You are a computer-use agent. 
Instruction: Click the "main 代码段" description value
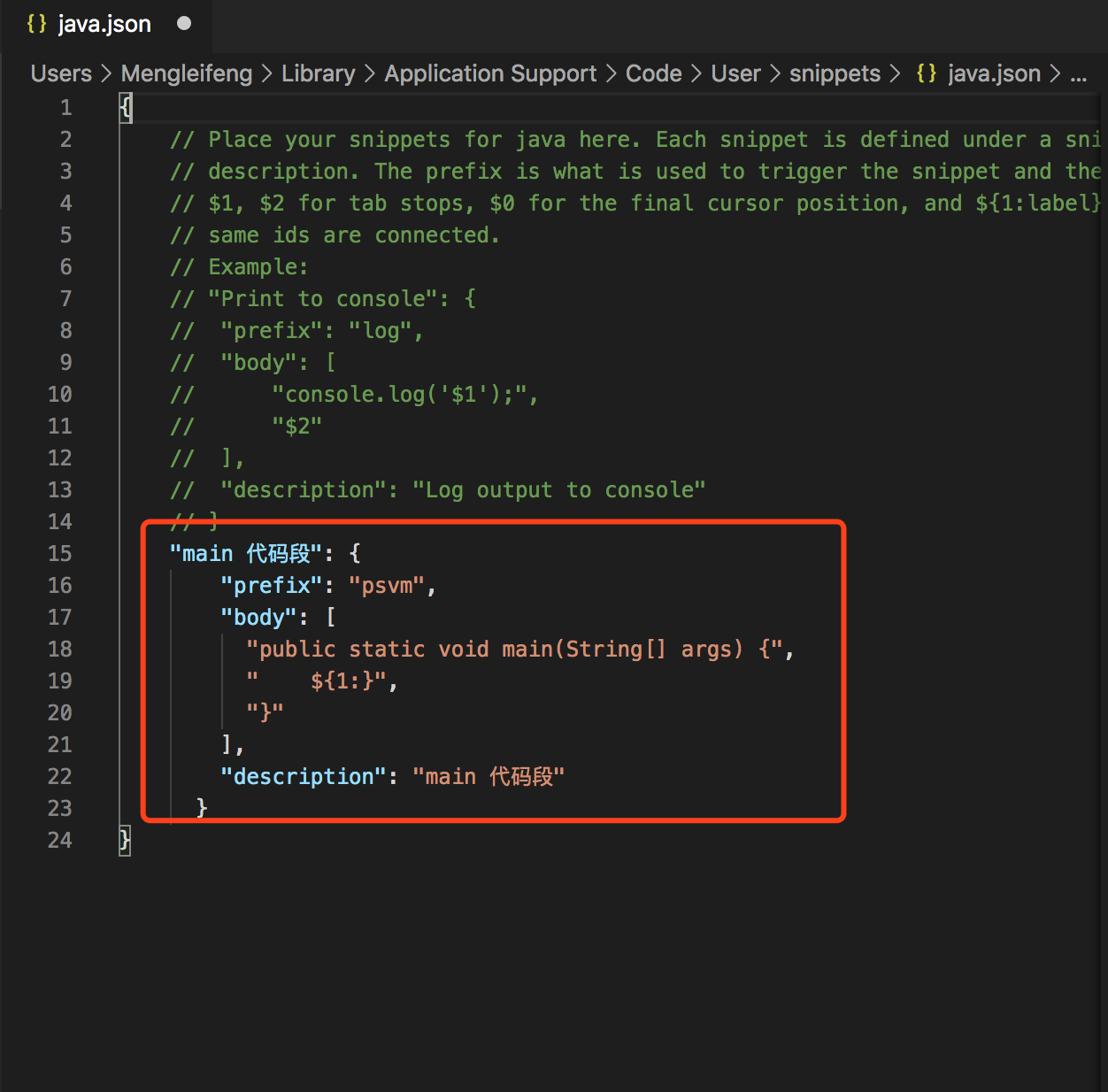pos(489,777)
